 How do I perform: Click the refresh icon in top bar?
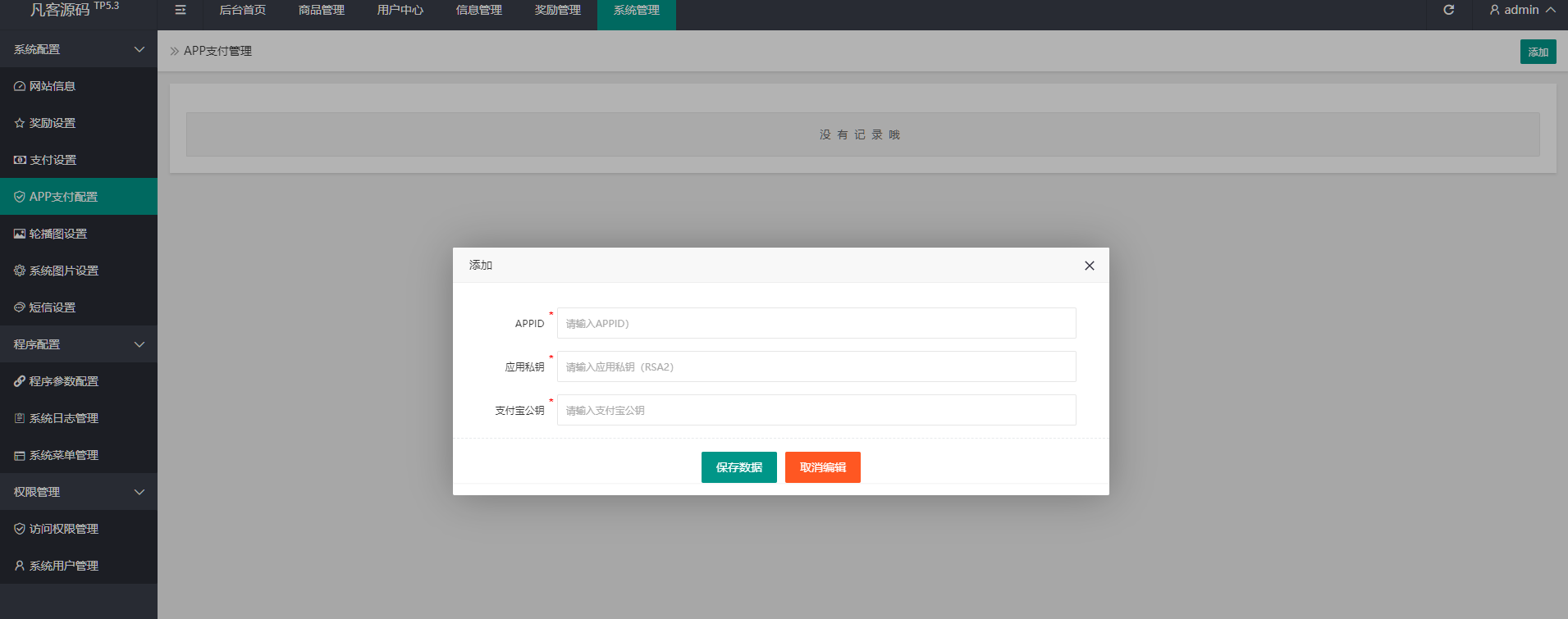point(1449,10)
